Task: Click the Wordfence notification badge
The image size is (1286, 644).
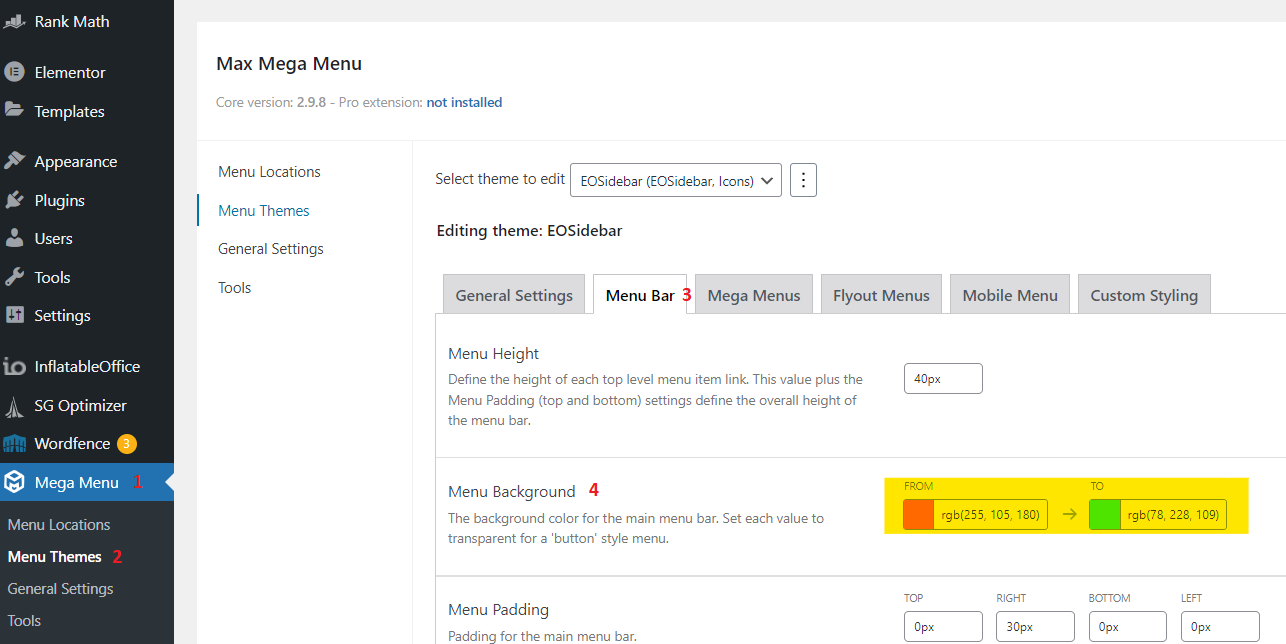Action: click(126, 443)
